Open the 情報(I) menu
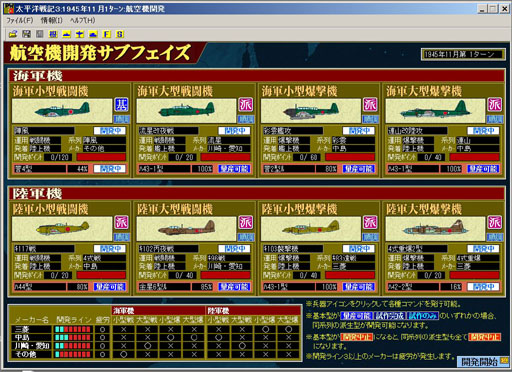The height and width of the screenshot is (372, 512). [x=52, y=21]
